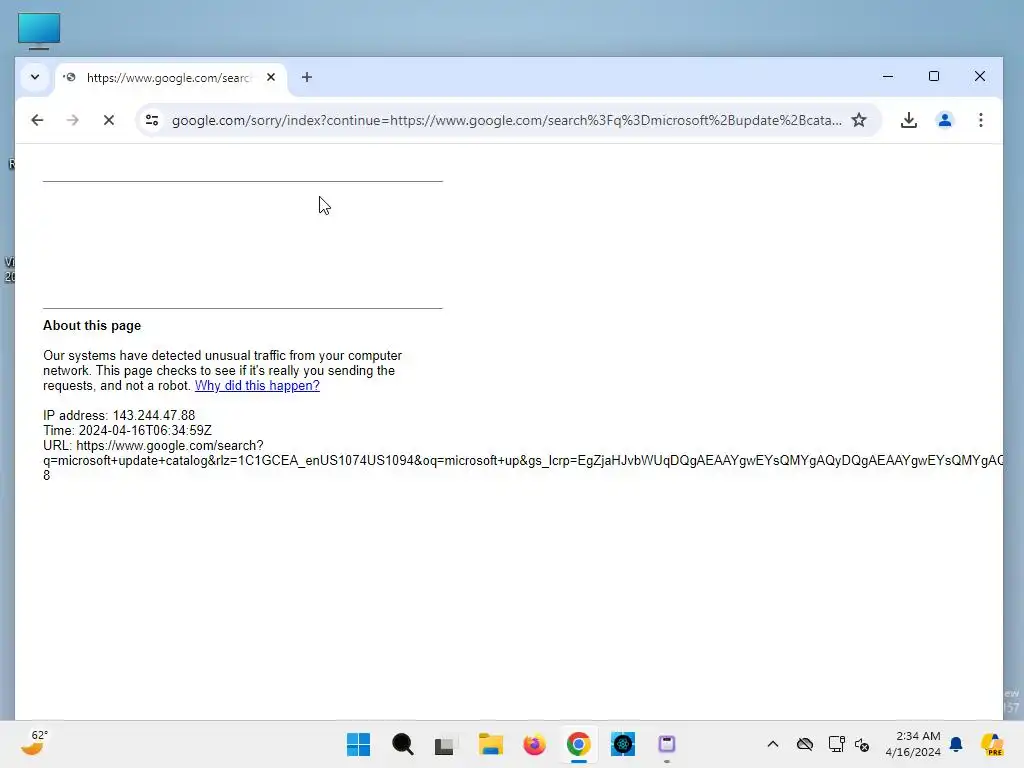Open Windows taskbar search
This screenshot has width=1024, height=768.
(x=403, y=744)
